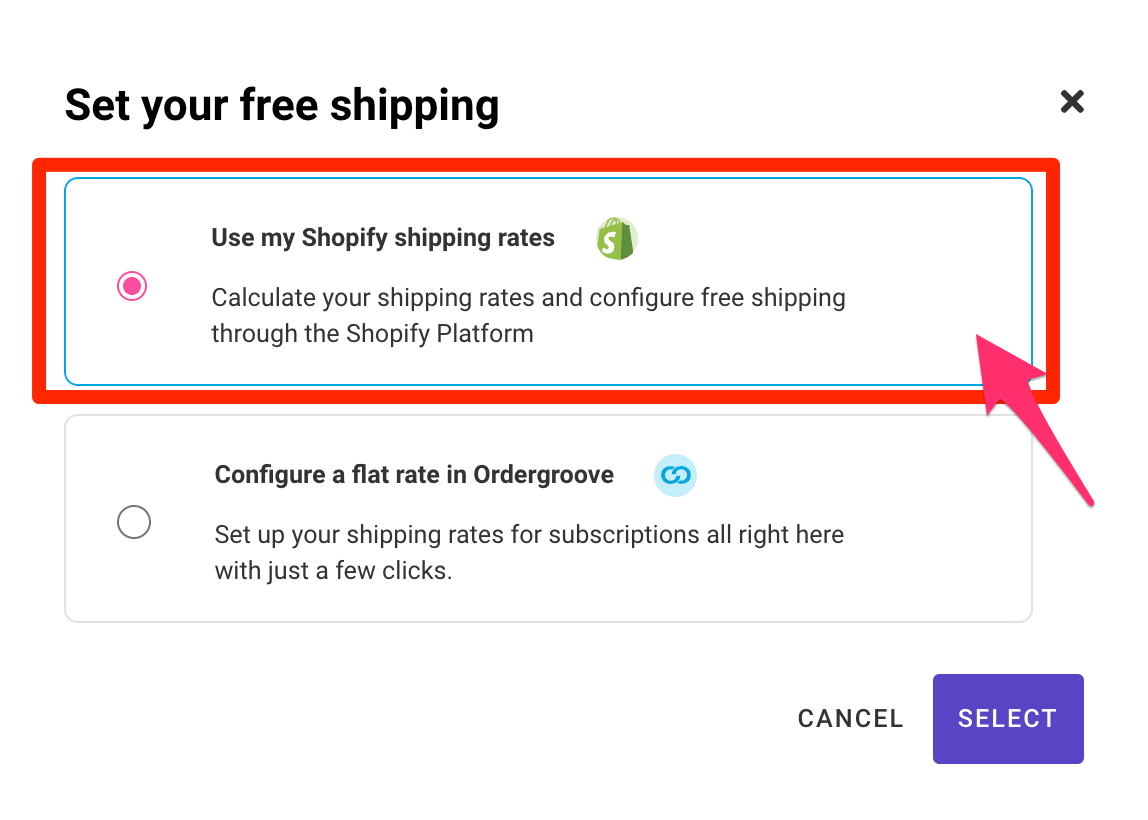The width and height of the screenshot is (1148, 820).
Task: Confirm with the purple Select button
Action: click(1007, 718)
